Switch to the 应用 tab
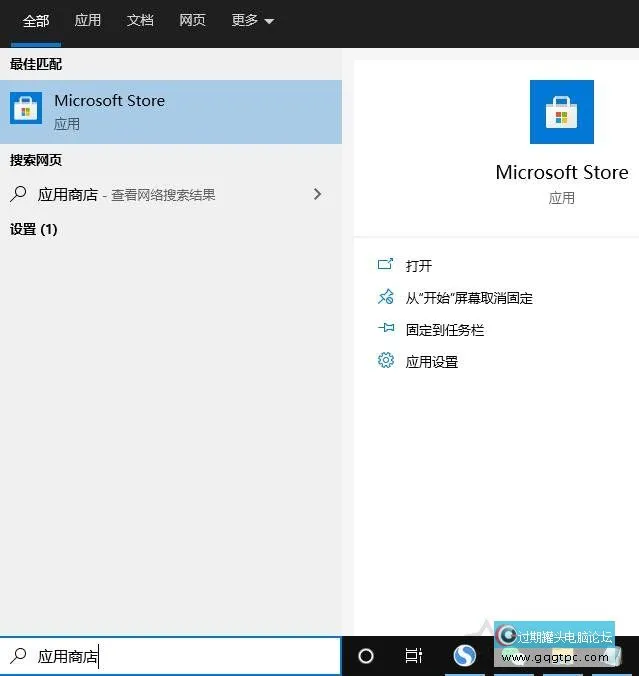The width and height of the screenshot is (639, 676). 88,20
